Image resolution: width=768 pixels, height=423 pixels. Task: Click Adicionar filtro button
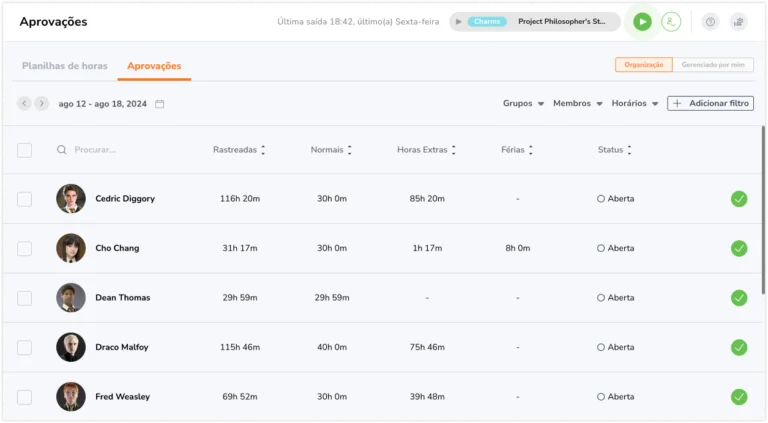coord(710,103)
